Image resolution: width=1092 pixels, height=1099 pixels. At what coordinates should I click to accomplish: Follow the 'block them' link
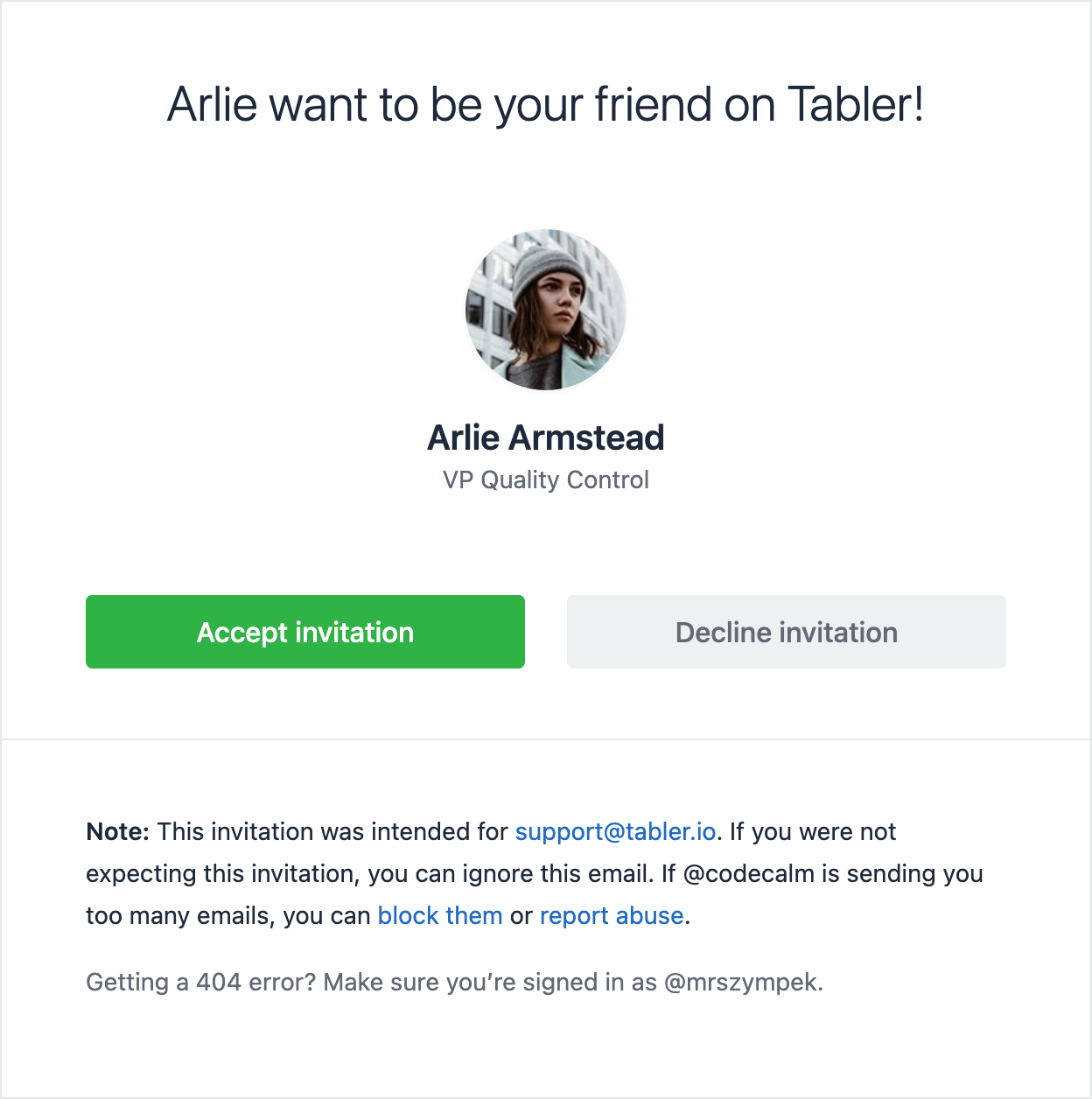point(439,915)
